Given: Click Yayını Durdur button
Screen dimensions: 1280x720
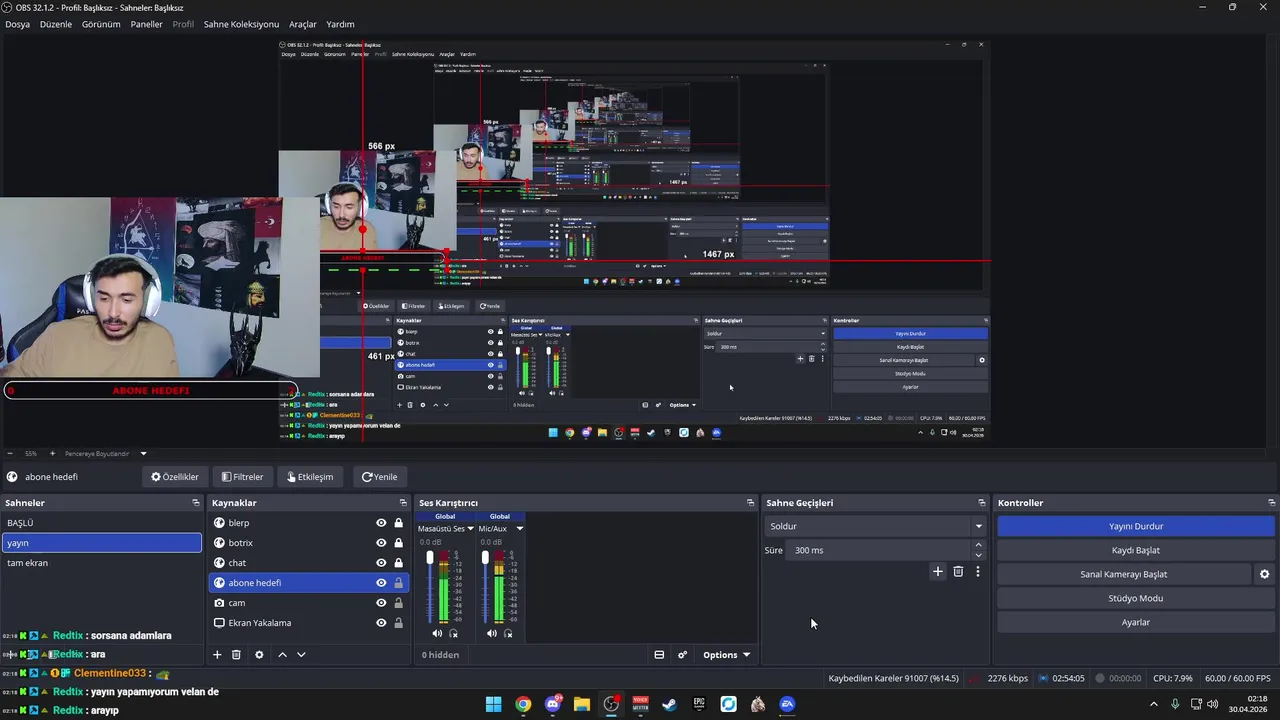Looking at the screenshot, I should (1136, 526).
